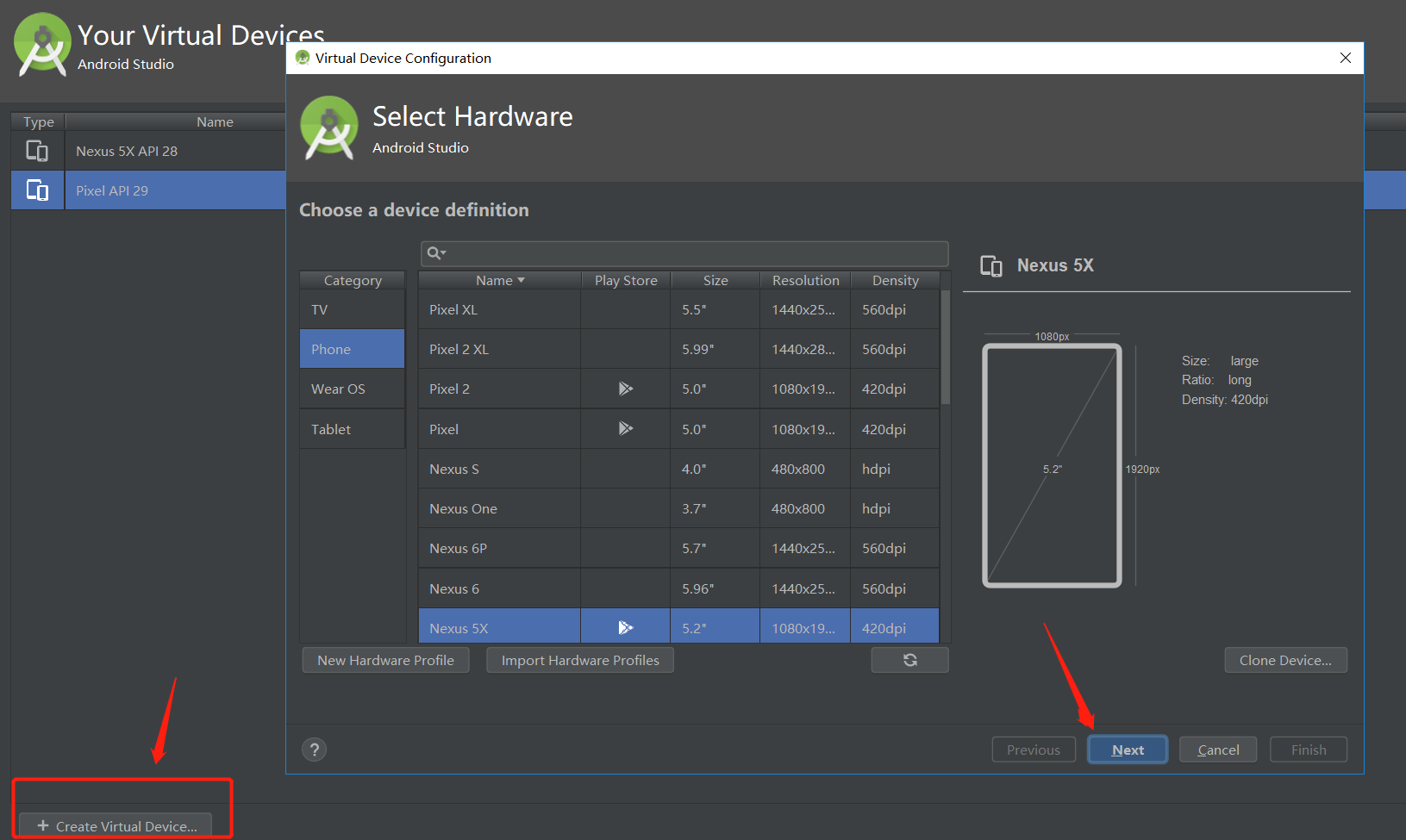Sort by Size column header
The height and width of the screenshot is (840, 1406).
pyautogui.click(x=715, y=280)
